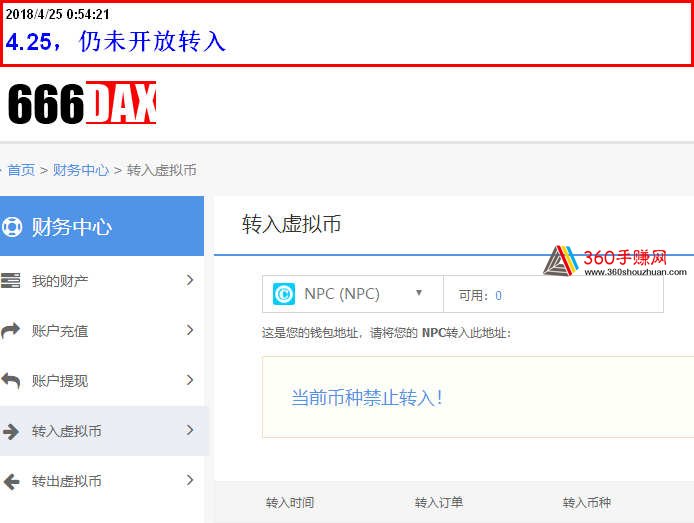Go to 财务中心 breadcrumb link
This screenshot has width=694, height=523.
point(81,170)
